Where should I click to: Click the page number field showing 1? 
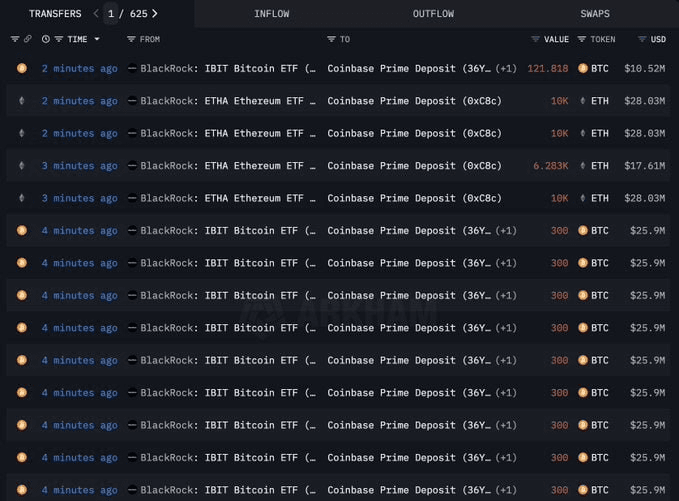111,14
